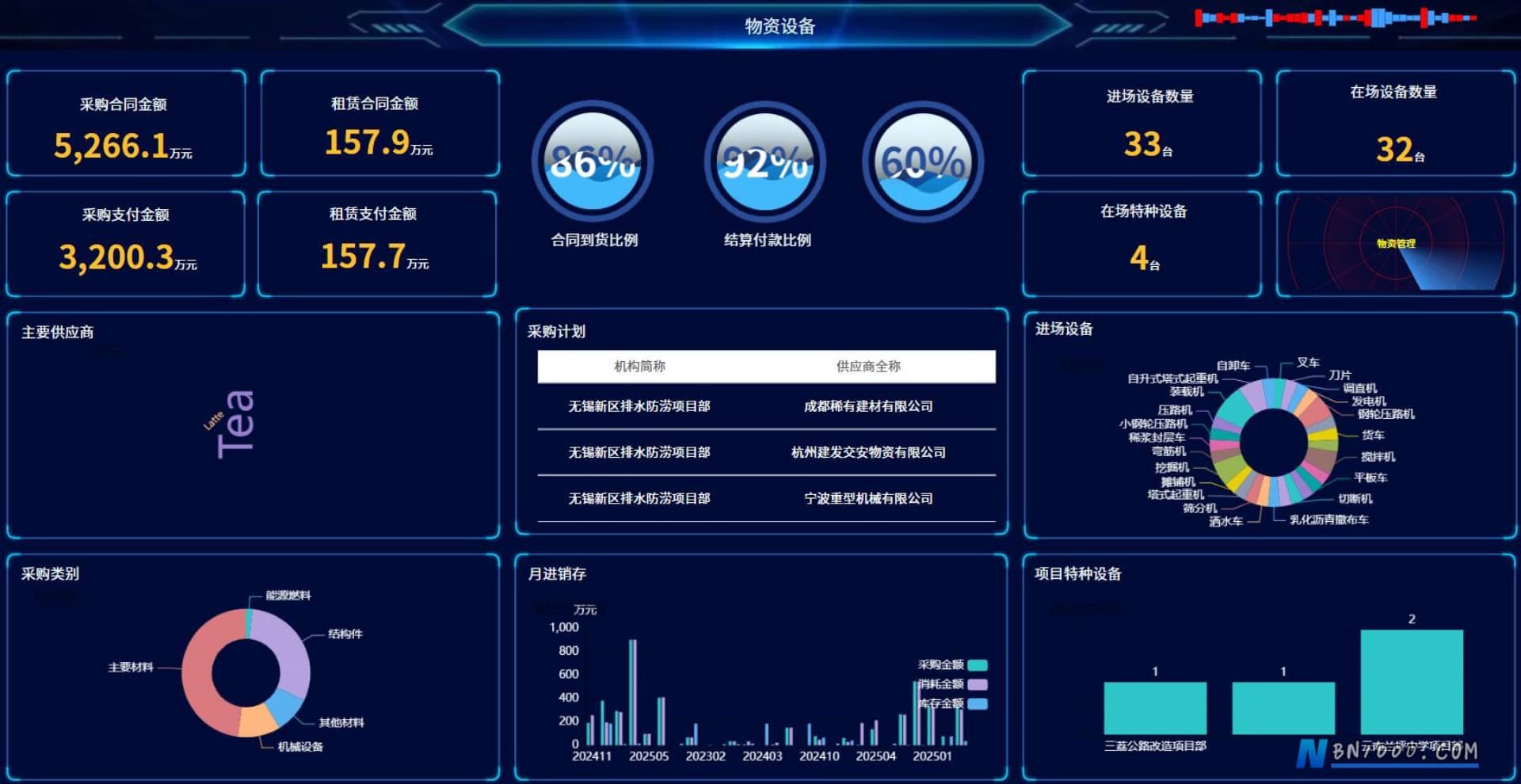Click the 三兹公路改造项目部 bar
Screen dimensions: 1521x784
point(1155,708)
